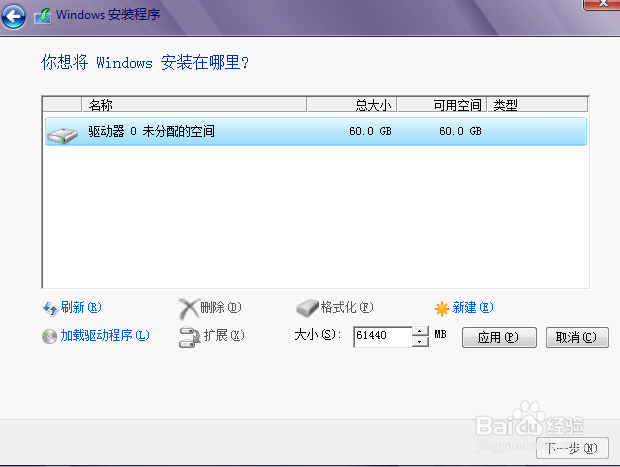Close the Windows Setup window

pos(601,4)
